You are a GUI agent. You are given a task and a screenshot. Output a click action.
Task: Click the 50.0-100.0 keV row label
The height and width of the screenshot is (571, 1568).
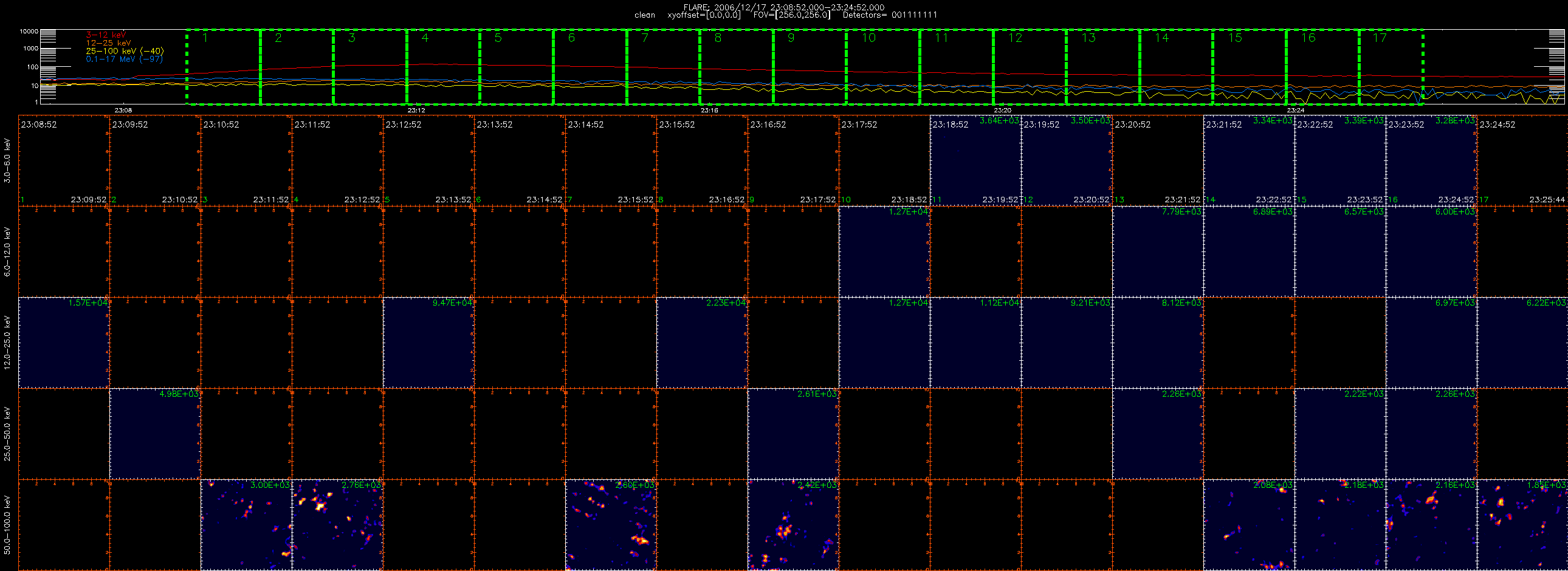[7, 525]
